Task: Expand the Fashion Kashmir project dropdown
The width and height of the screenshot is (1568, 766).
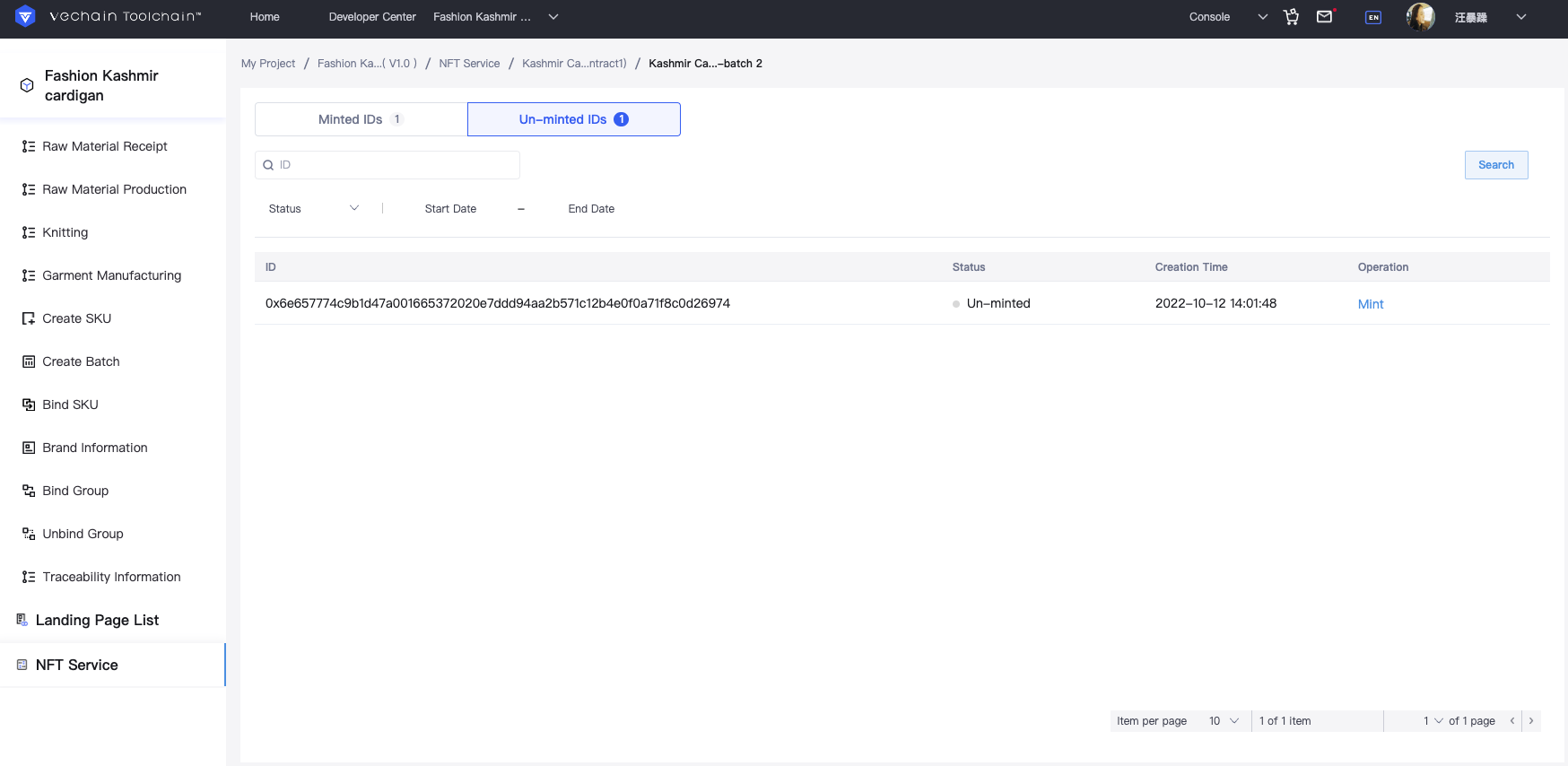Action: (x=553, y=17)
